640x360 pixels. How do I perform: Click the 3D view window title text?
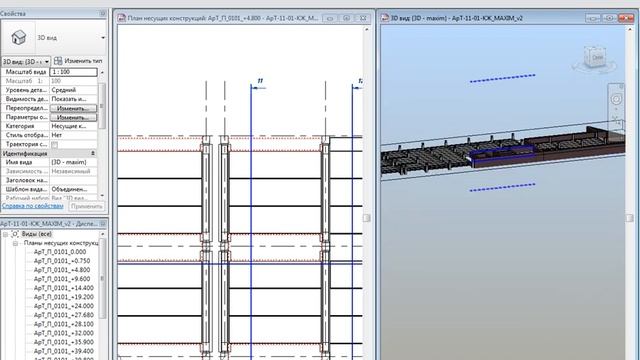pyautogui.click(x=457, y=18)
